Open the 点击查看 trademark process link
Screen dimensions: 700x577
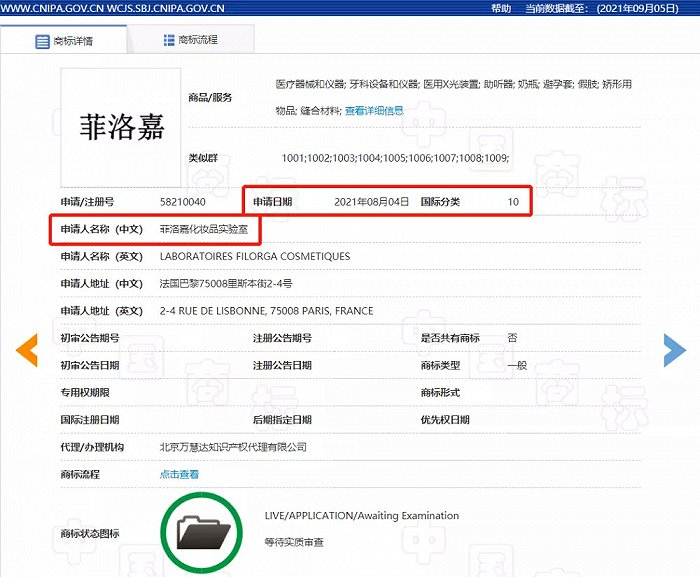click(x=179, y=474)
